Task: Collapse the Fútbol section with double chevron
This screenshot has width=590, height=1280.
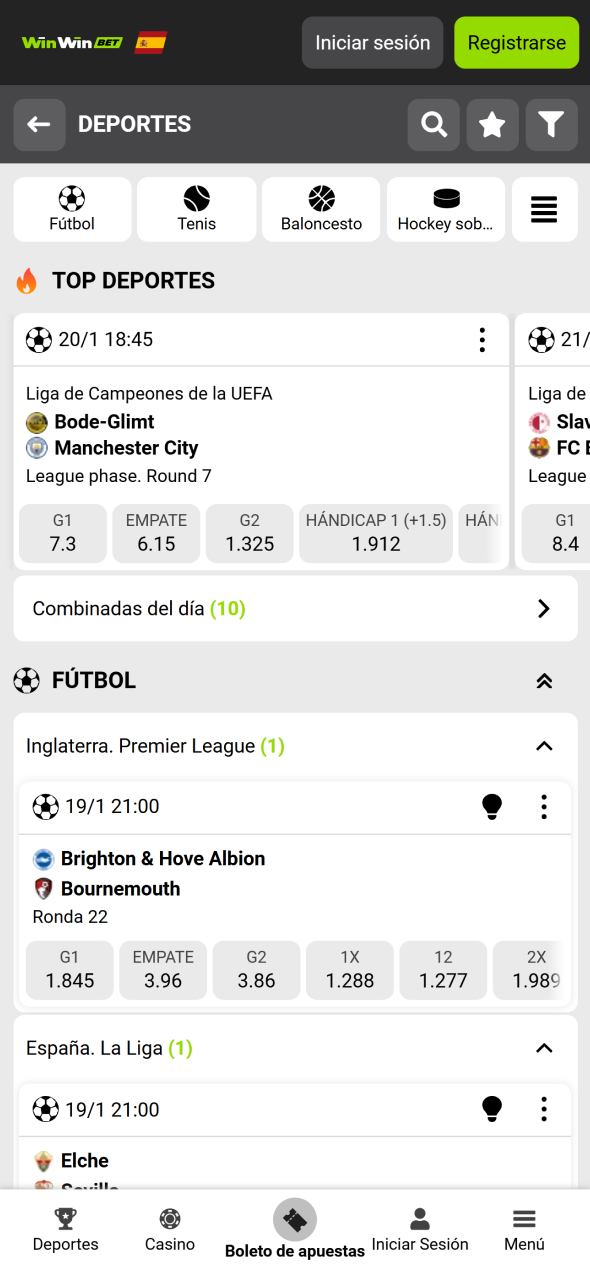Action: pos(543,681)
